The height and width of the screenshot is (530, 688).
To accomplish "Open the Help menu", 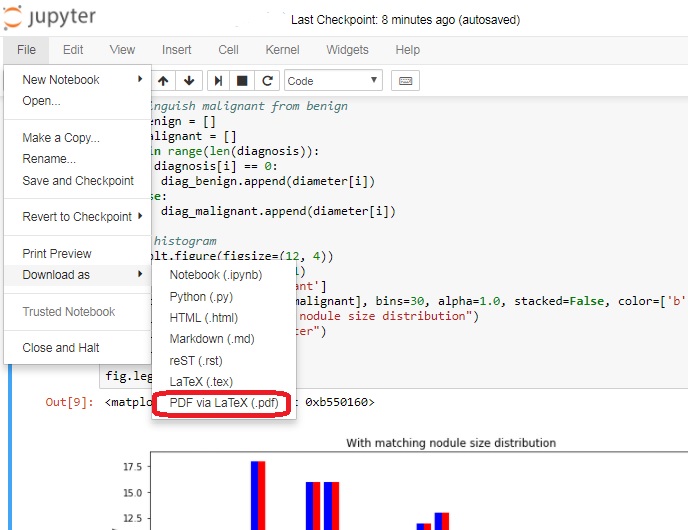I will 407,50.
